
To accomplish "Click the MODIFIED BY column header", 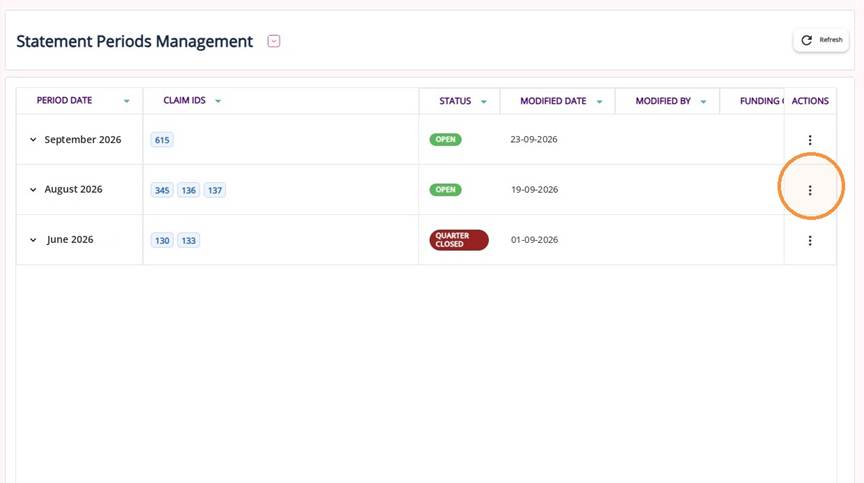I will pyautogui.click(x=663, y=101).
